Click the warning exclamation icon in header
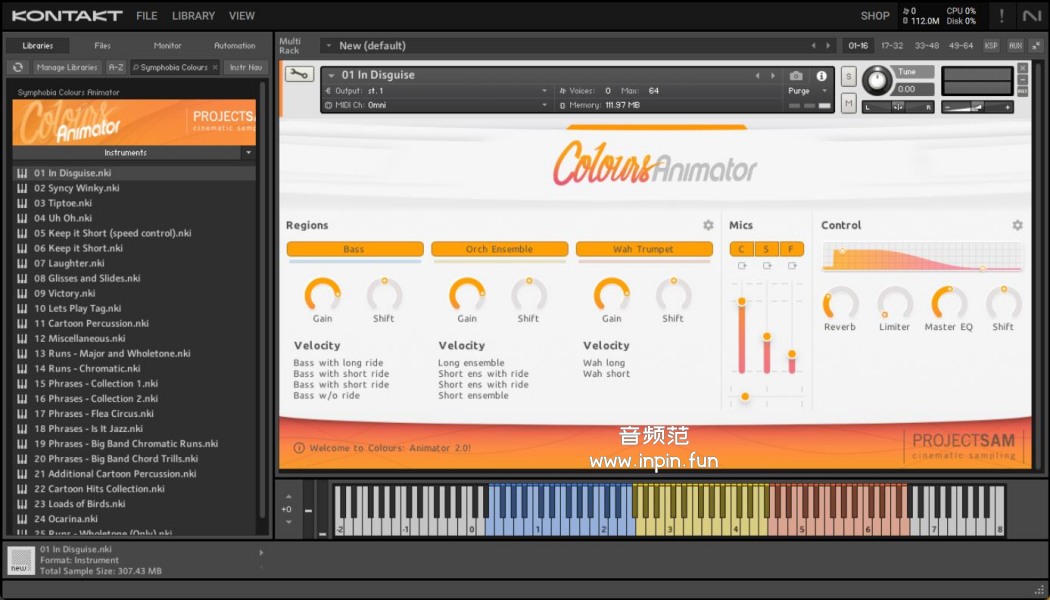 (x=1001, y=15)
